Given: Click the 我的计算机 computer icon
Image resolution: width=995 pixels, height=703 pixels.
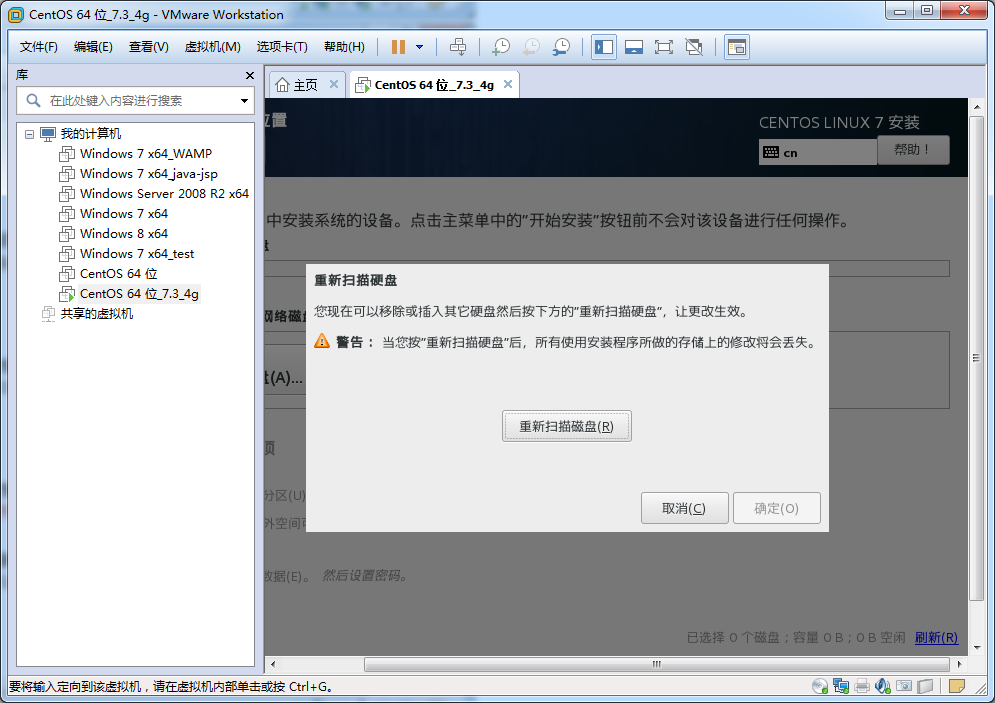Looking at the screenshot, I should tap(48, 134).
